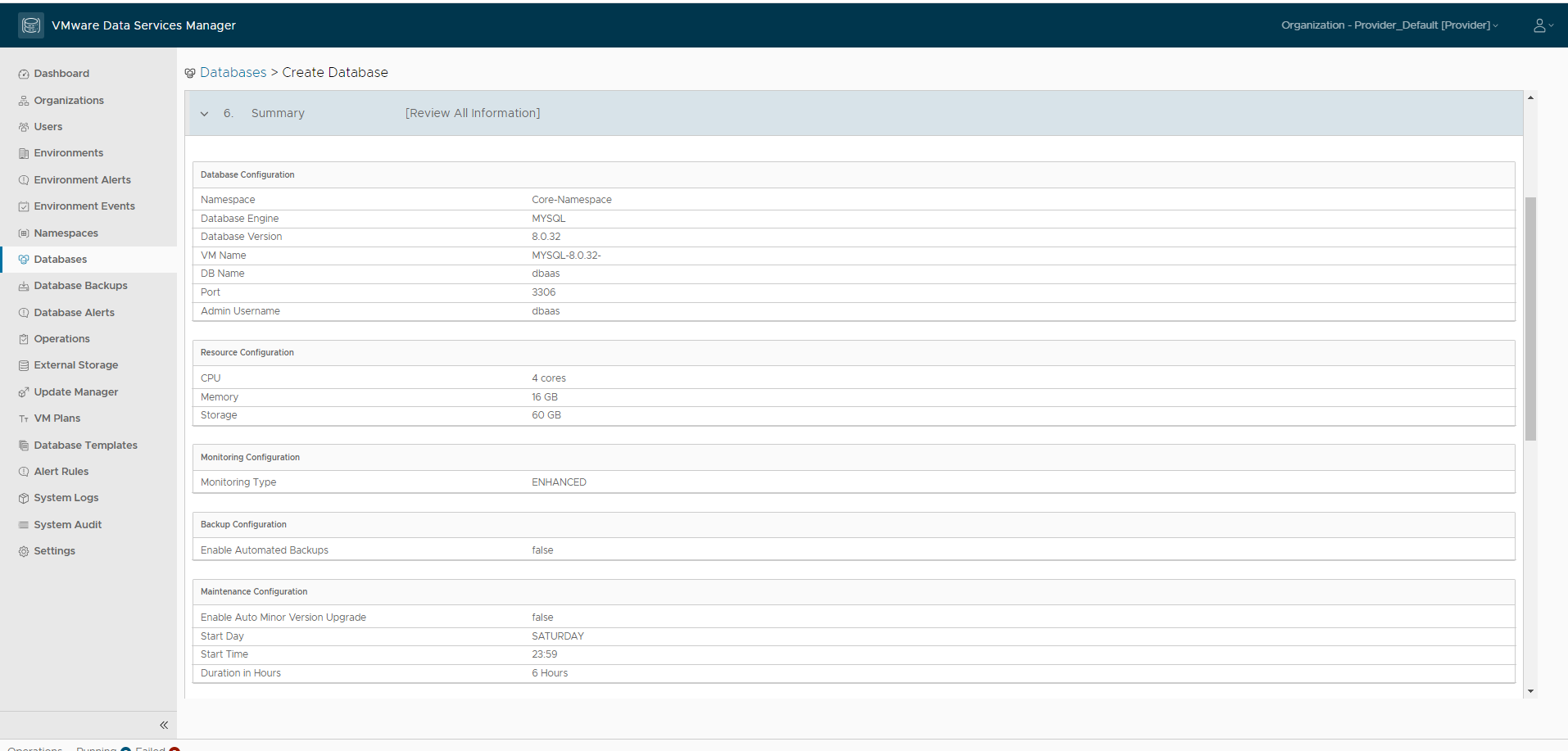Image resolution: width=1568 pixels, height=751 pixels.
Task: Open the Update Manager sidebar link
Action: pyautogui.click(x=76, y=392)
